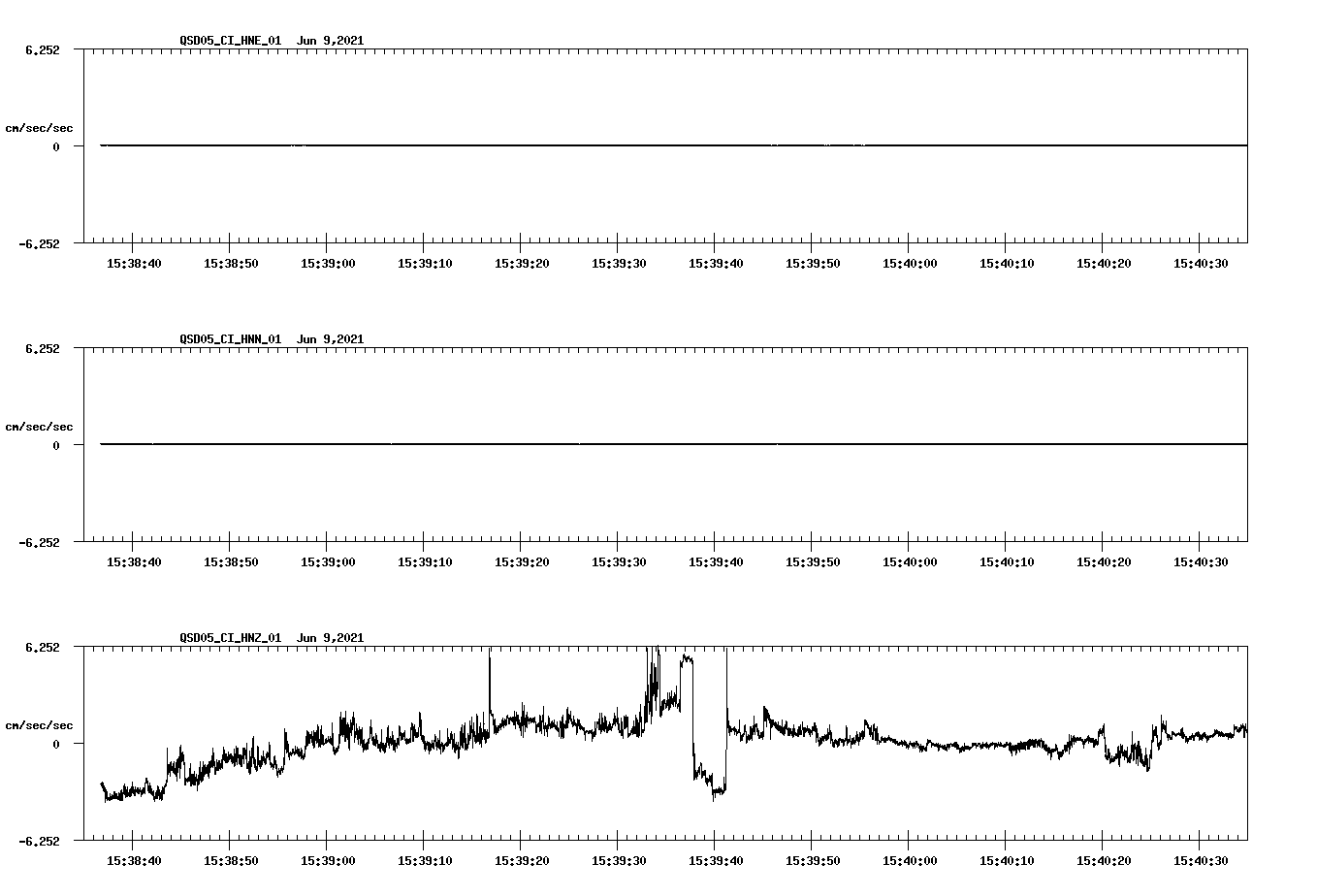Click 15:39:50 time label under HNN plot
The width and height of the screenshot is (1317, 896).
[813, 562]
